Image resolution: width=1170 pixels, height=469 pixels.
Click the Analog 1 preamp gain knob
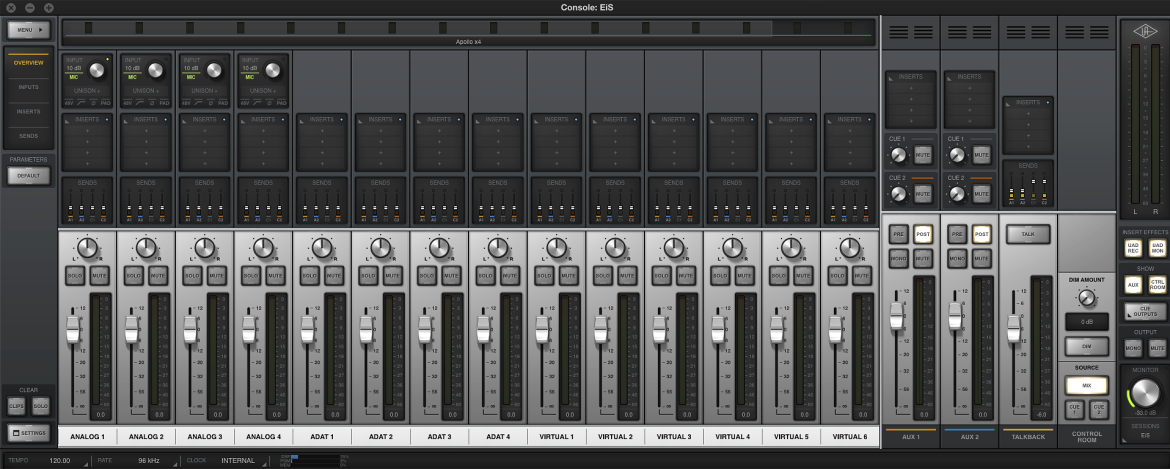97,70
